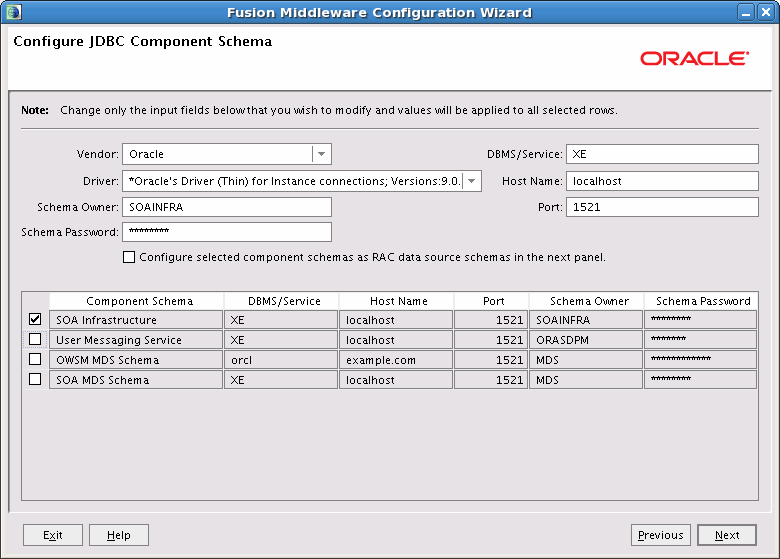The width and height of the screenshot is (780, 559).
Task: Click the Port column header
Action: (491, 301)
